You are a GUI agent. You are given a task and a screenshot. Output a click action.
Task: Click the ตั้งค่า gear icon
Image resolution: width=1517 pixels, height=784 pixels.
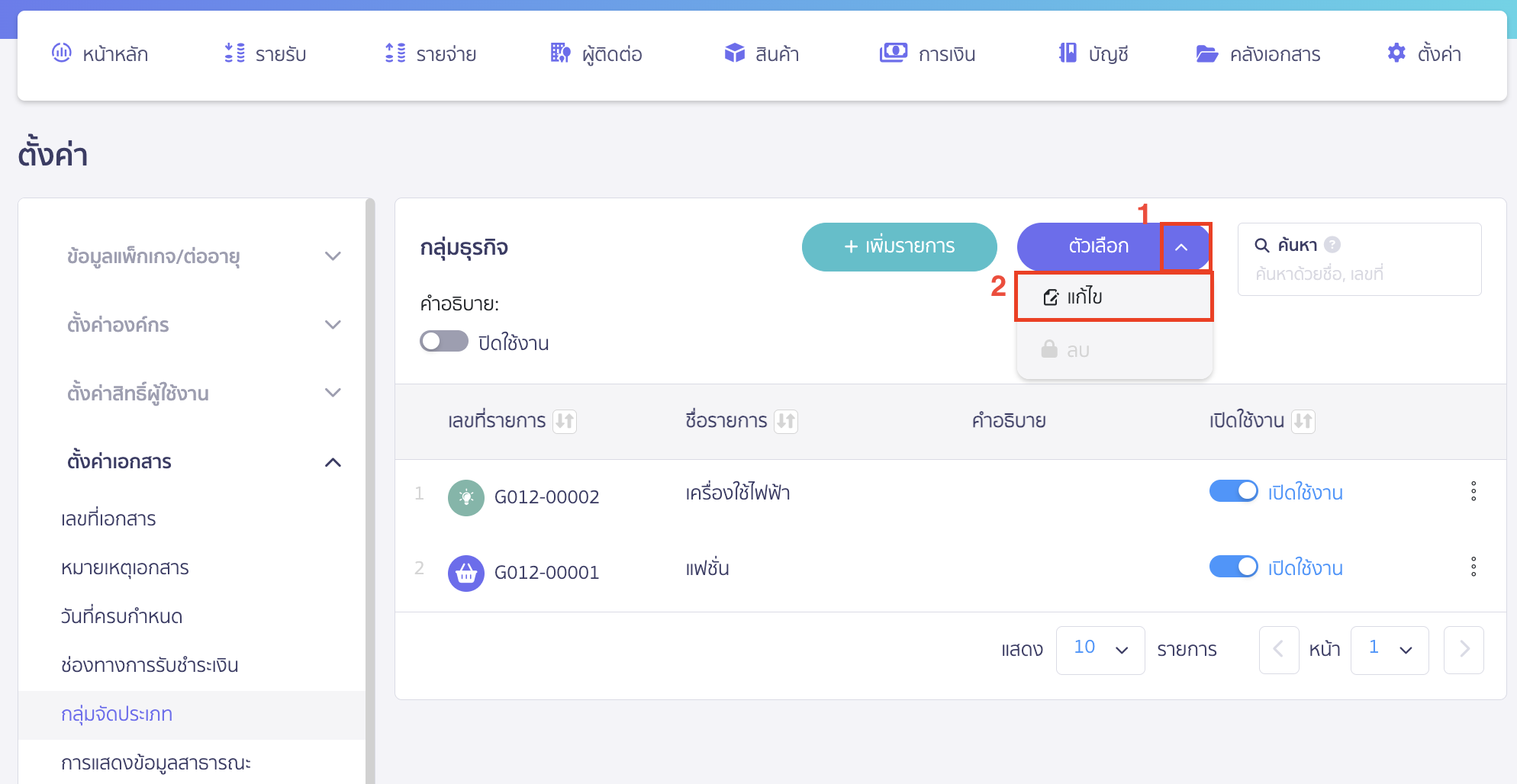click(x=1396, y=53)
